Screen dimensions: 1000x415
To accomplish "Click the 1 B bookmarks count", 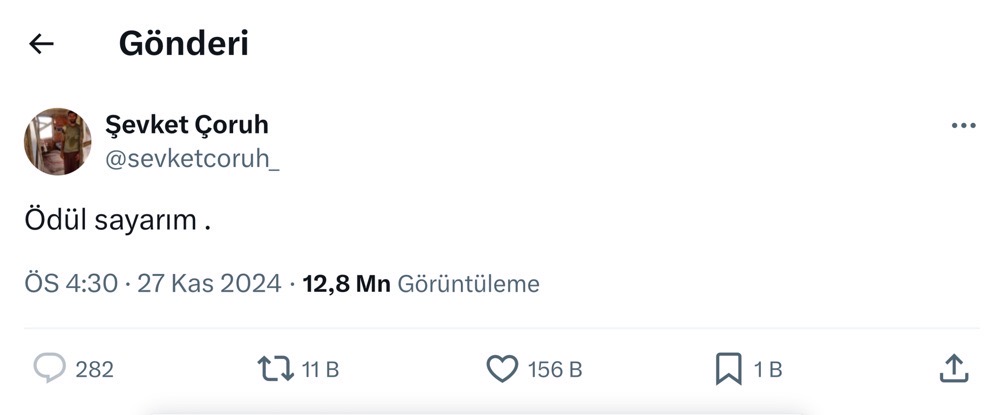I will point(767,370).
